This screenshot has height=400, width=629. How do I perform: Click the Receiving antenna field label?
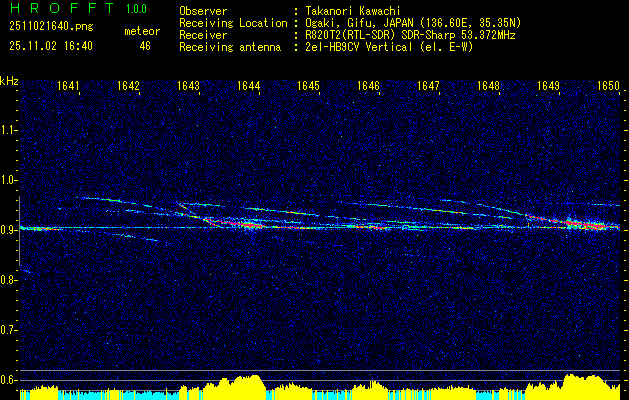click(230, 47)
